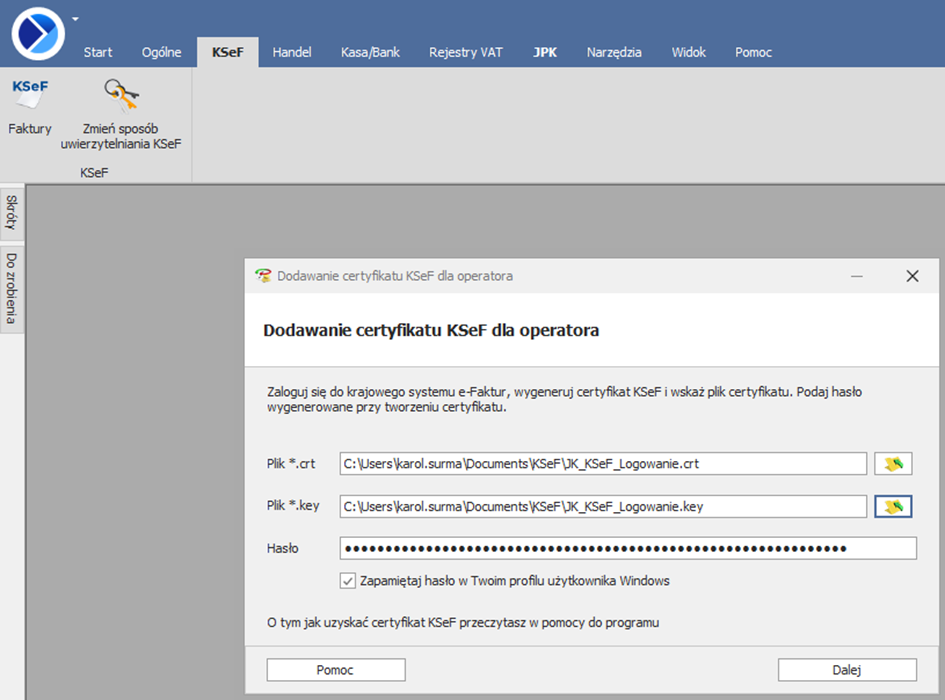Click the dialog title bar certificate icon
The height and width of the screenshot is (700, 945).
263,276
